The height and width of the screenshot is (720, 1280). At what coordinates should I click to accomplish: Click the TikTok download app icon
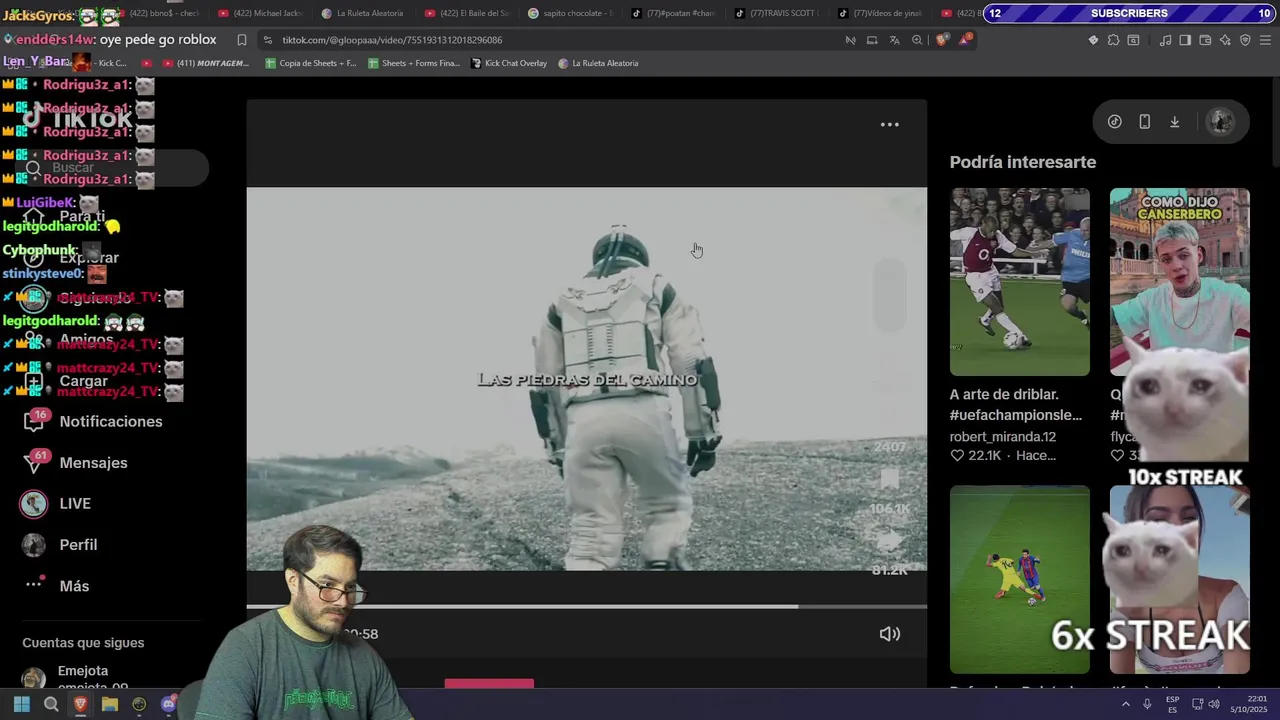(1175, 122)
